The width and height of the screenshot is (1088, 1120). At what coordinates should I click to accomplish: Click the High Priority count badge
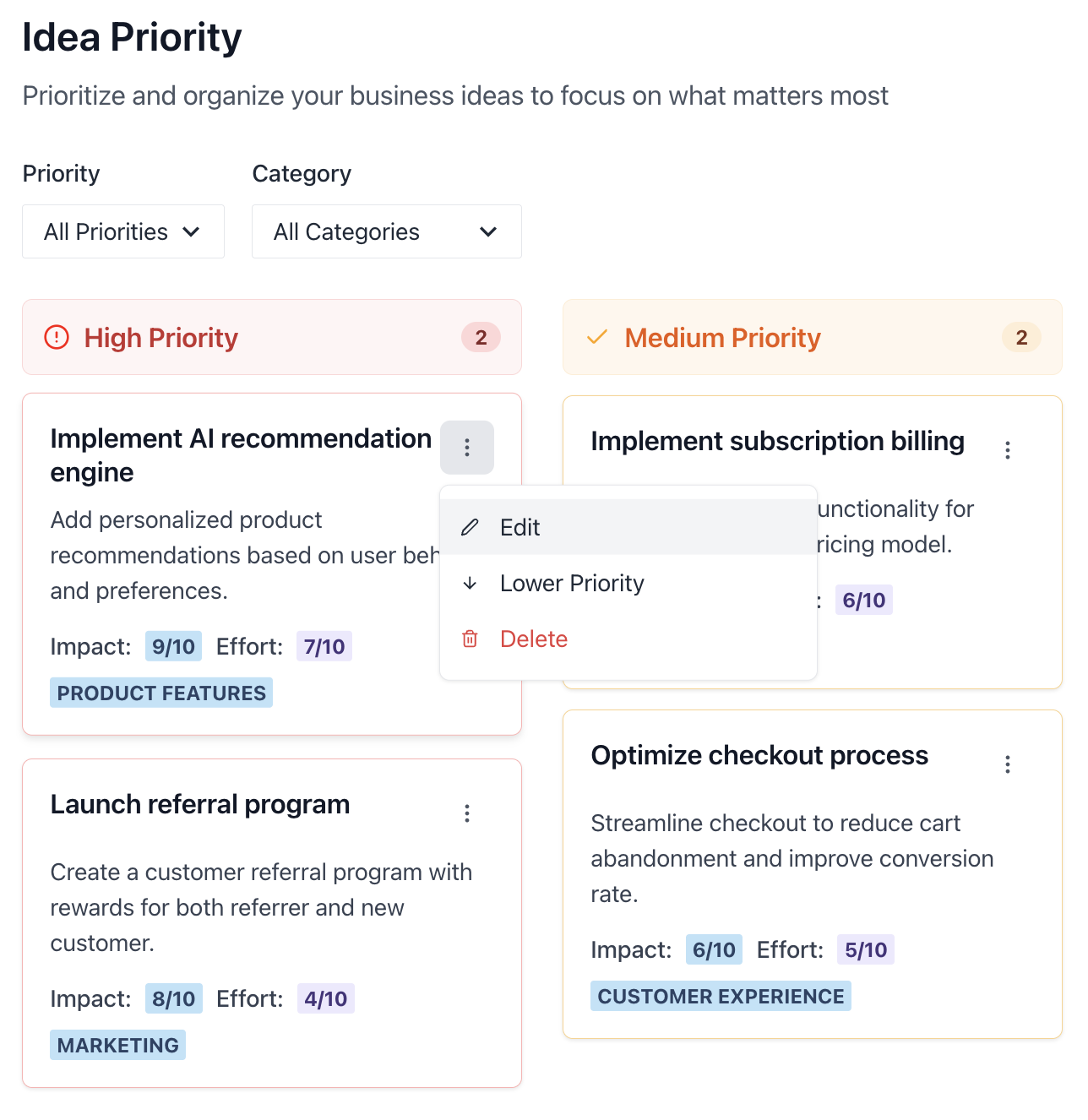click(481, 338)
